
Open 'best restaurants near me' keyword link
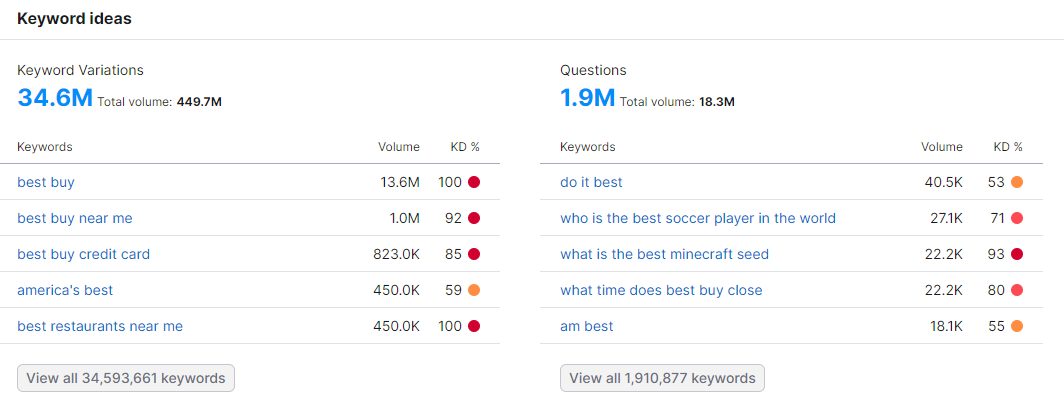pyautogui.click(x=100, y=326)
